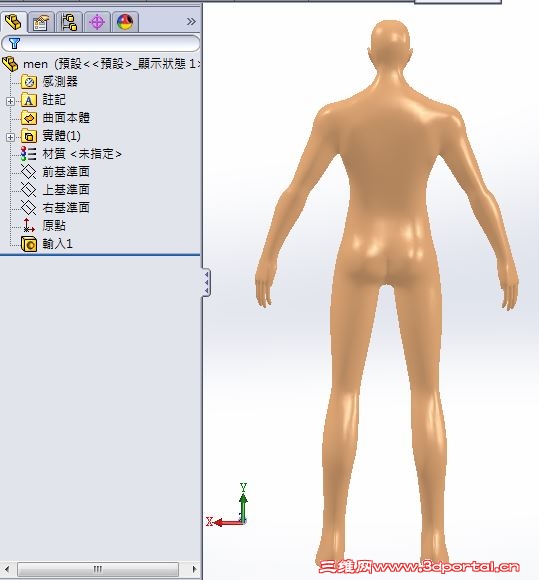Click the 實體(1) solid bodies icon
539x580 pixels.
pyautogui.click(x=28, y=136)
